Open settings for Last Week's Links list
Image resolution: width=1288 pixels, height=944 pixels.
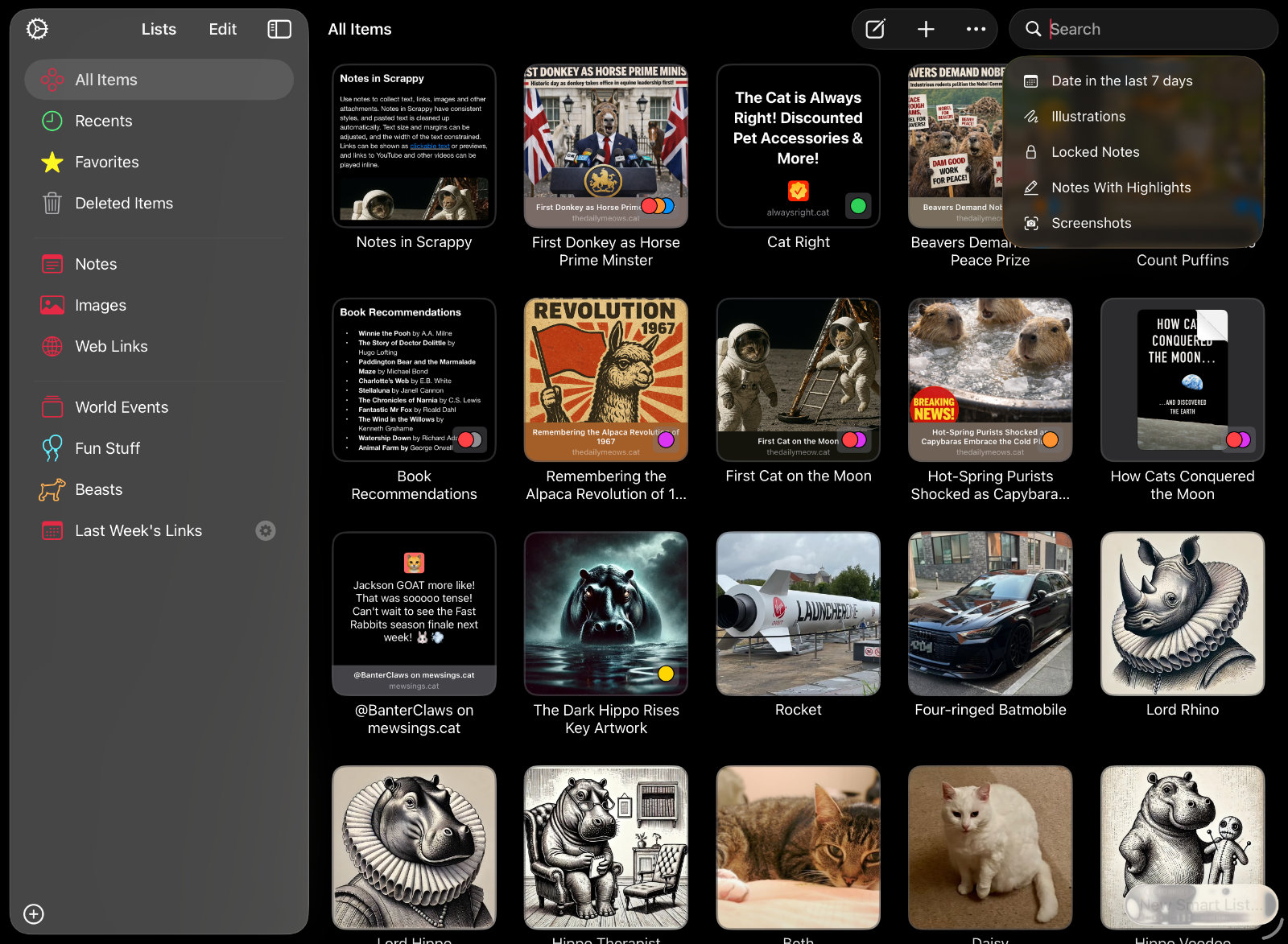tap(266, 530)
